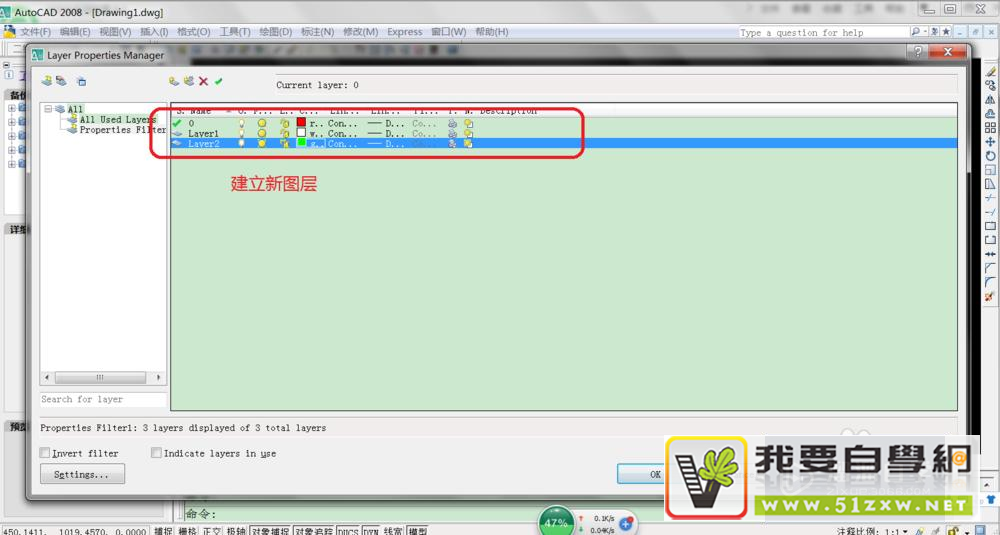Toggle the Layer1 on/off lightbulb

241,133
